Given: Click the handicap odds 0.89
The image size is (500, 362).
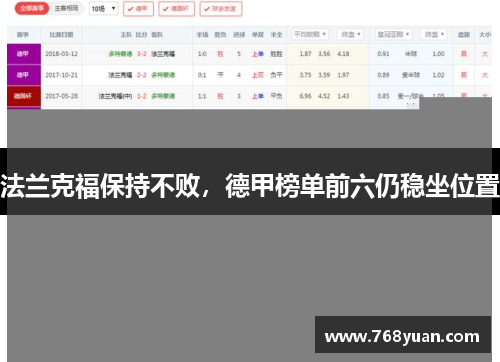Looking at the screenshot, I should [x=383, y=75].
